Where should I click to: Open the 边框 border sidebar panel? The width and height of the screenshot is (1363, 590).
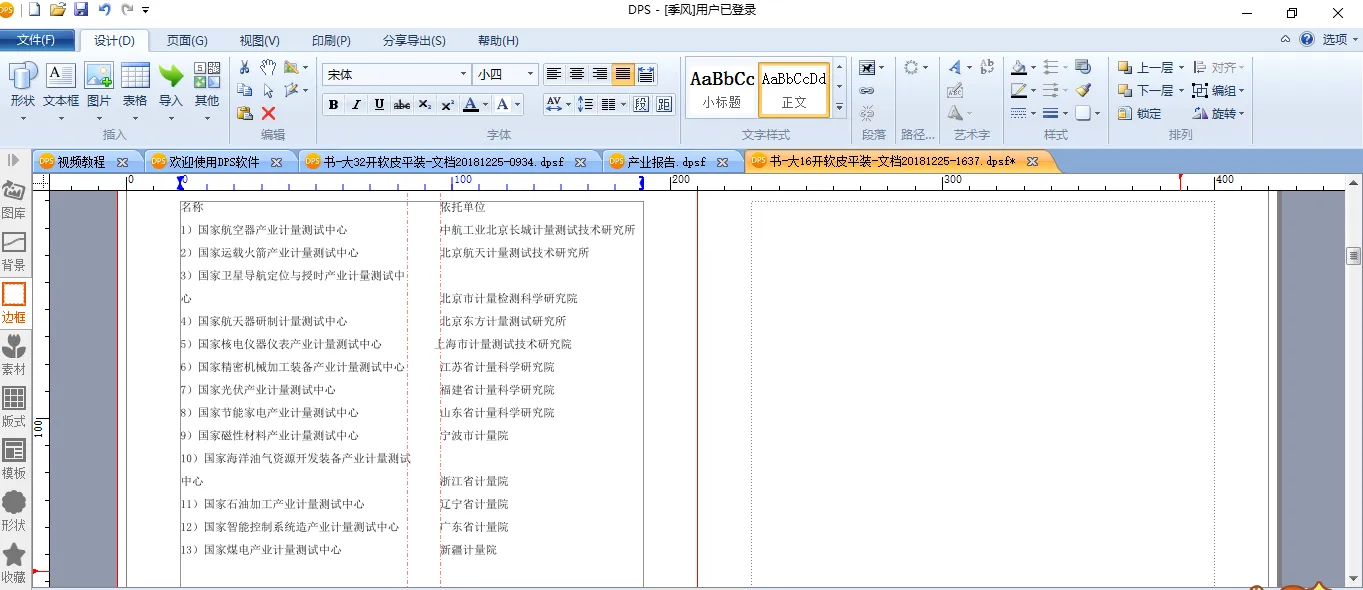point(14,303)
